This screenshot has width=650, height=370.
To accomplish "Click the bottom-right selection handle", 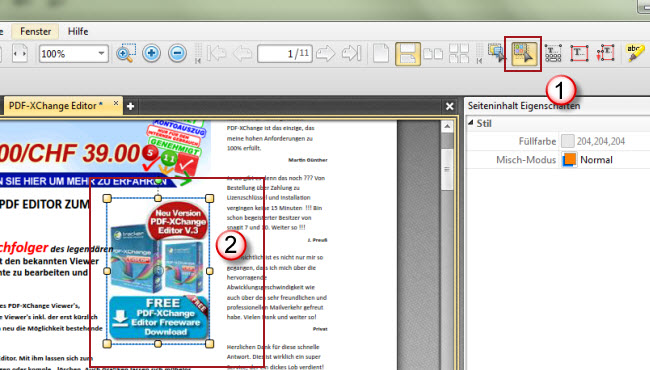I will click(209, 343).
